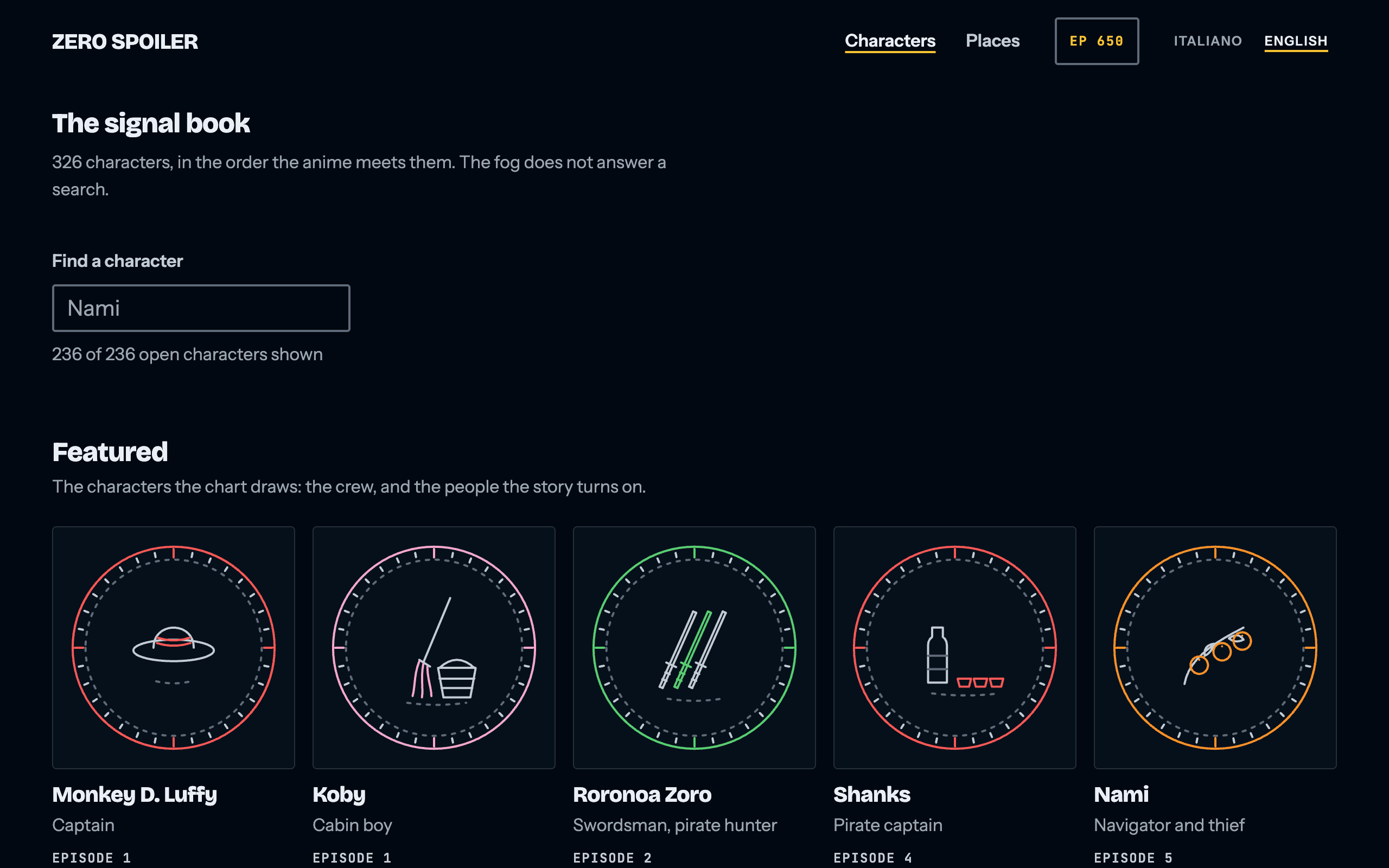Click the 'EPISODE 2' label under Zoro
The width and height of the screenshot is (1389, 868).
613,858
